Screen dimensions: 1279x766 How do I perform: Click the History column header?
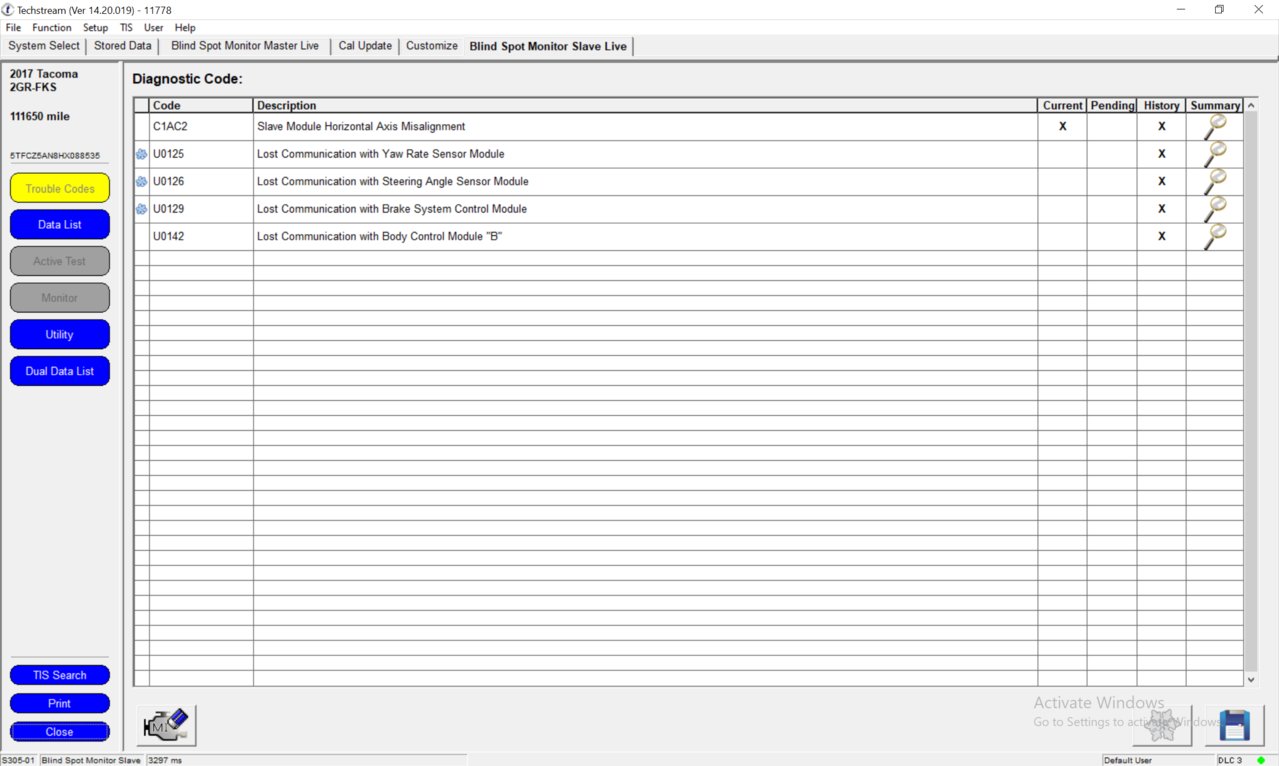1162,105
